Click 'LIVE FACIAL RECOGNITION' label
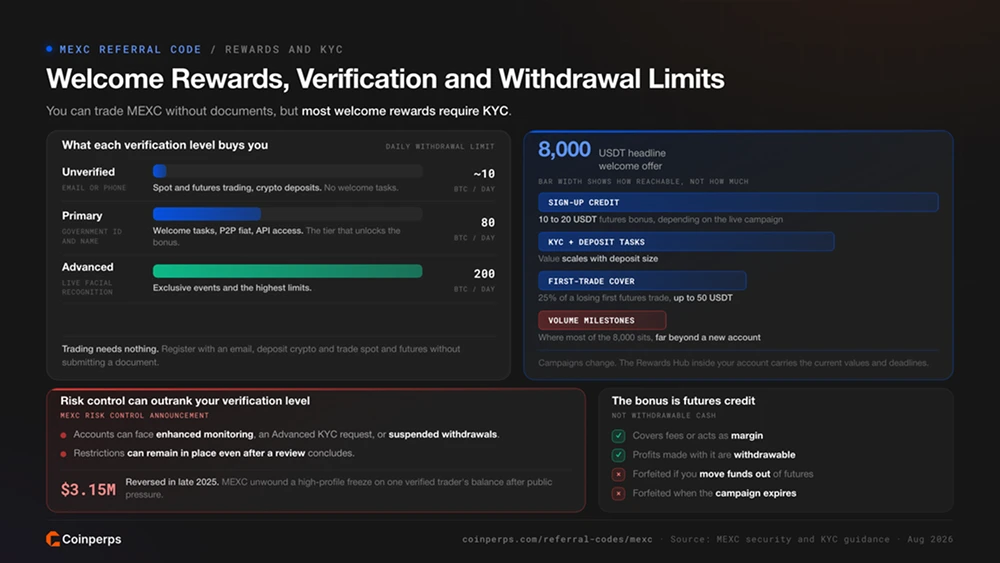 87,287
